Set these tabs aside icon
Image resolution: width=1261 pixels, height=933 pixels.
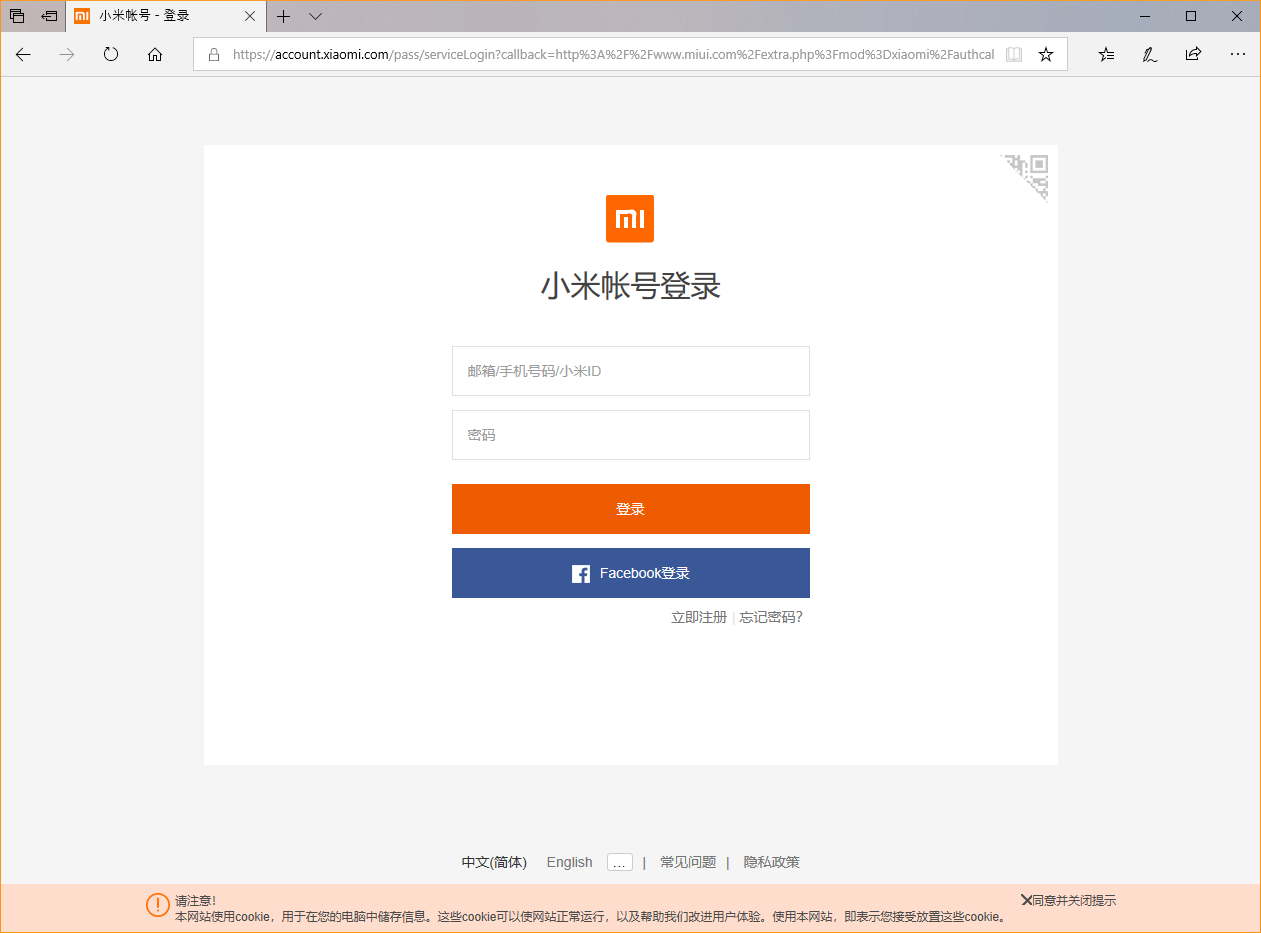(x=49, y=16)
